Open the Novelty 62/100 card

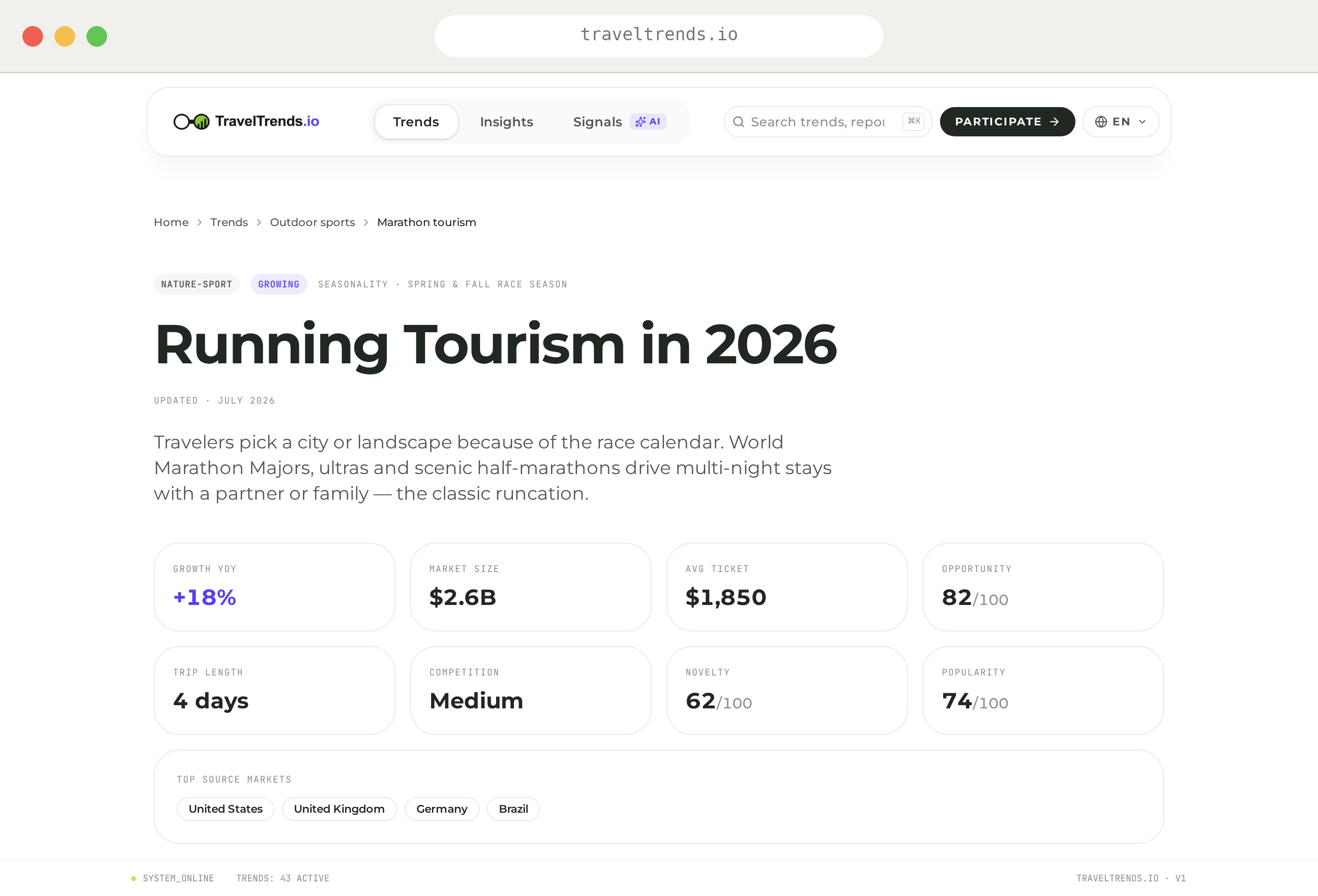pyautogui.click(x=787, y=690)
